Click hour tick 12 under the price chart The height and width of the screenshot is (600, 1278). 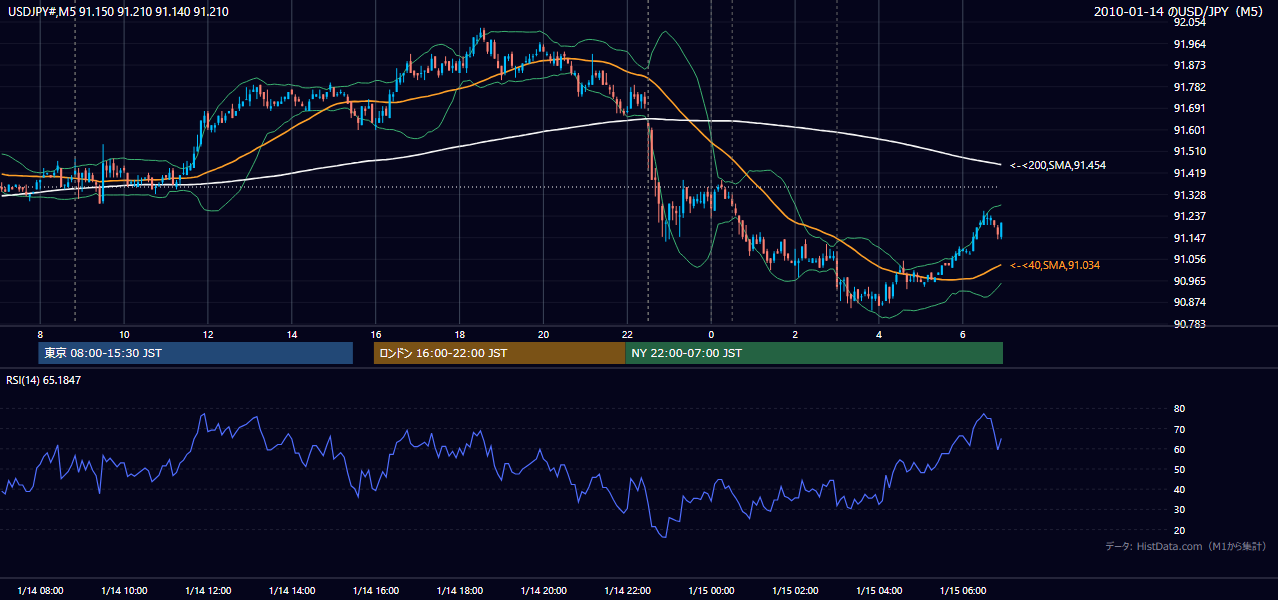point(208,334)
